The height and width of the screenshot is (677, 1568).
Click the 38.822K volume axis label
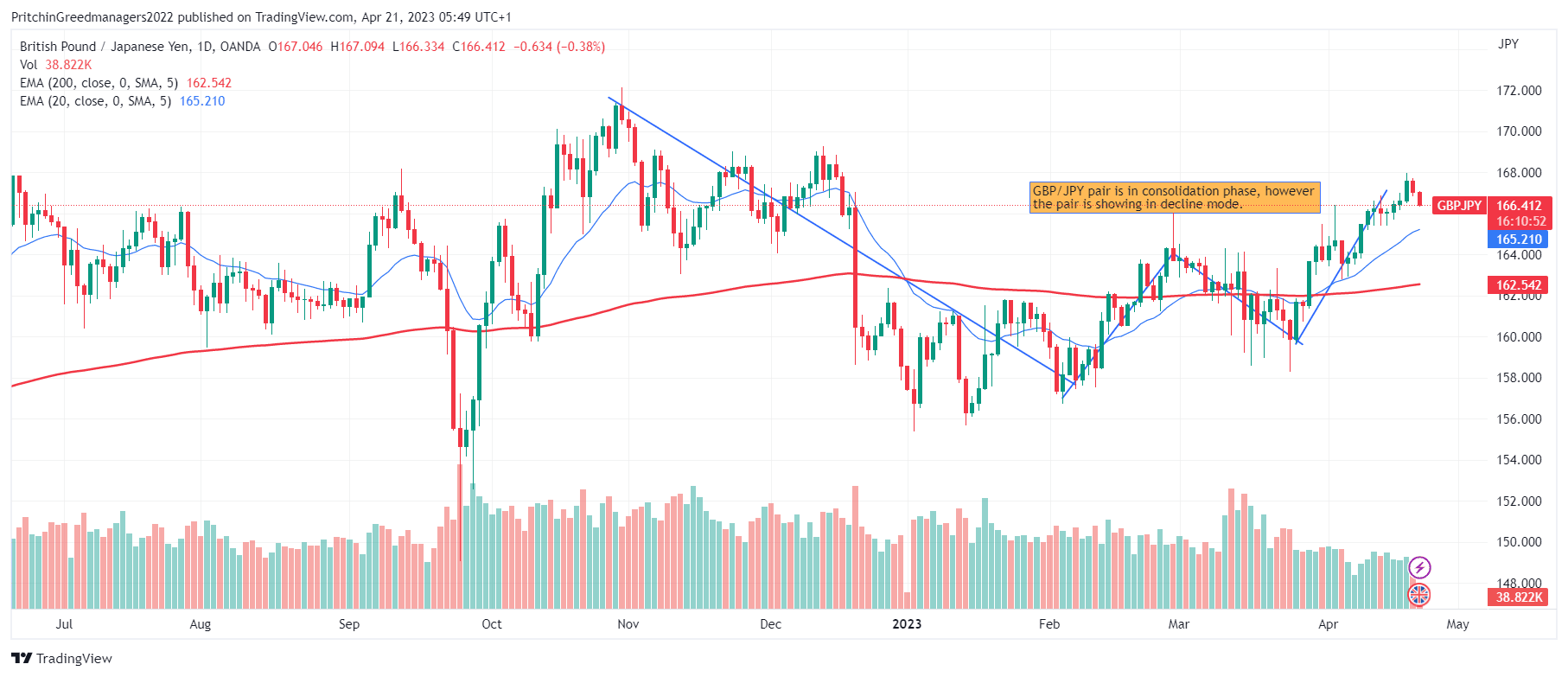tap(1520, 597)
